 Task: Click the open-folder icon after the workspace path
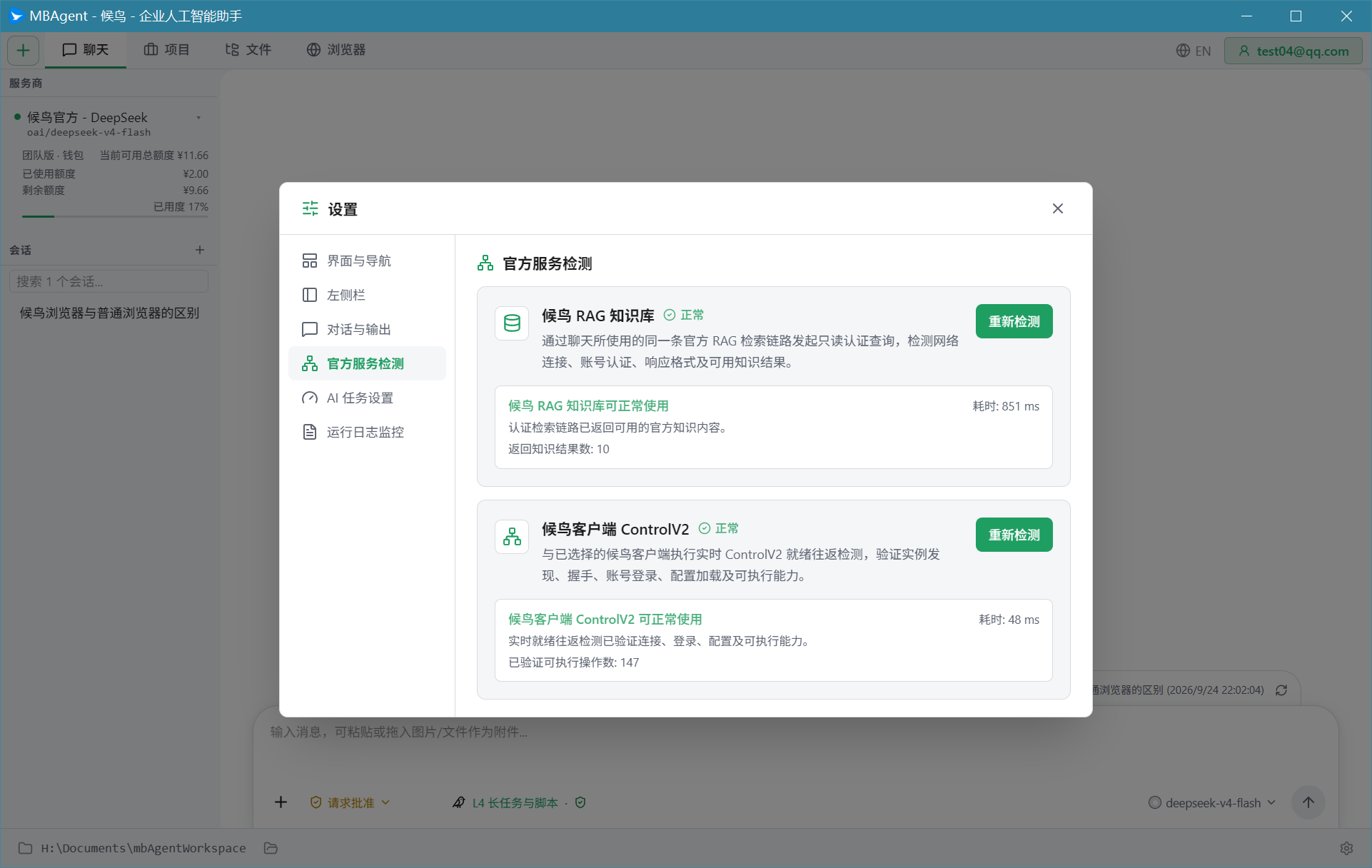click(x=271, y=848)
